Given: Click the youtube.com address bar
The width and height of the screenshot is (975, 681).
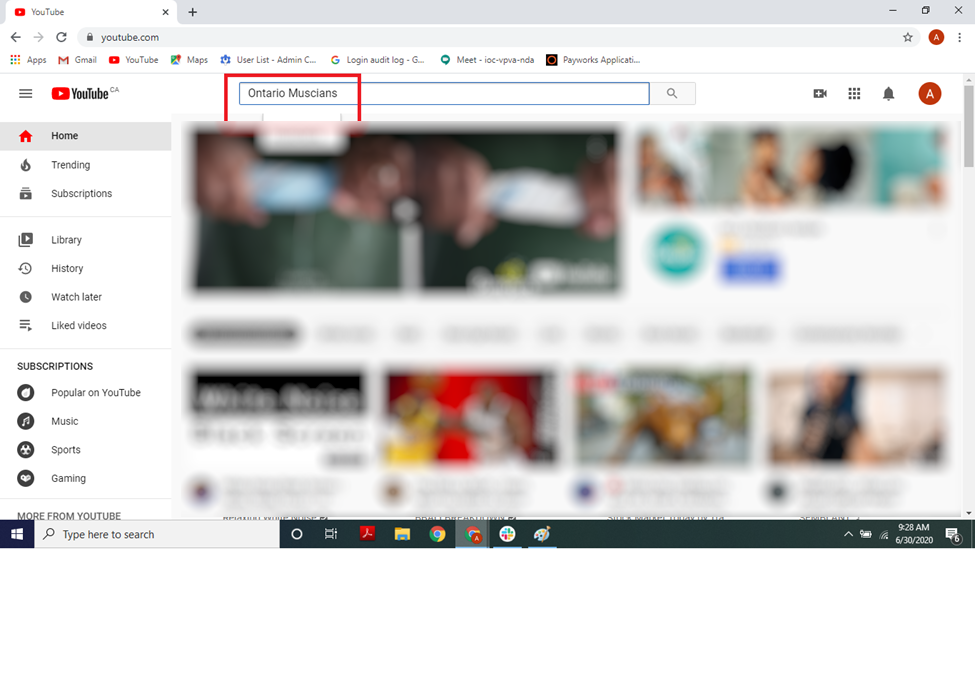Looking at the screenshot, I should 497,37.
